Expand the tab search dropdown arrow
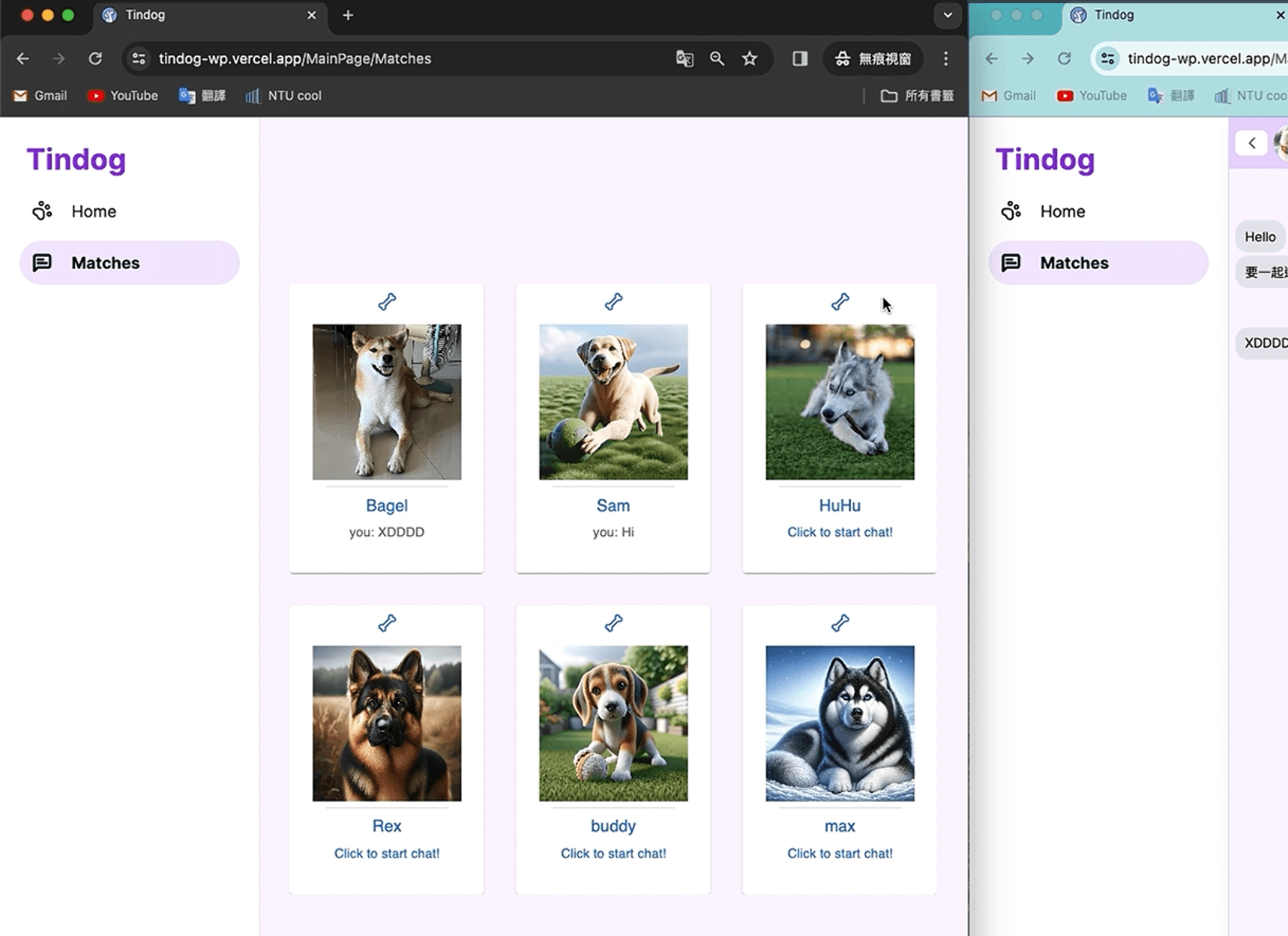The height and width of the screenshot is (936, 1288). tap(948, 15)
